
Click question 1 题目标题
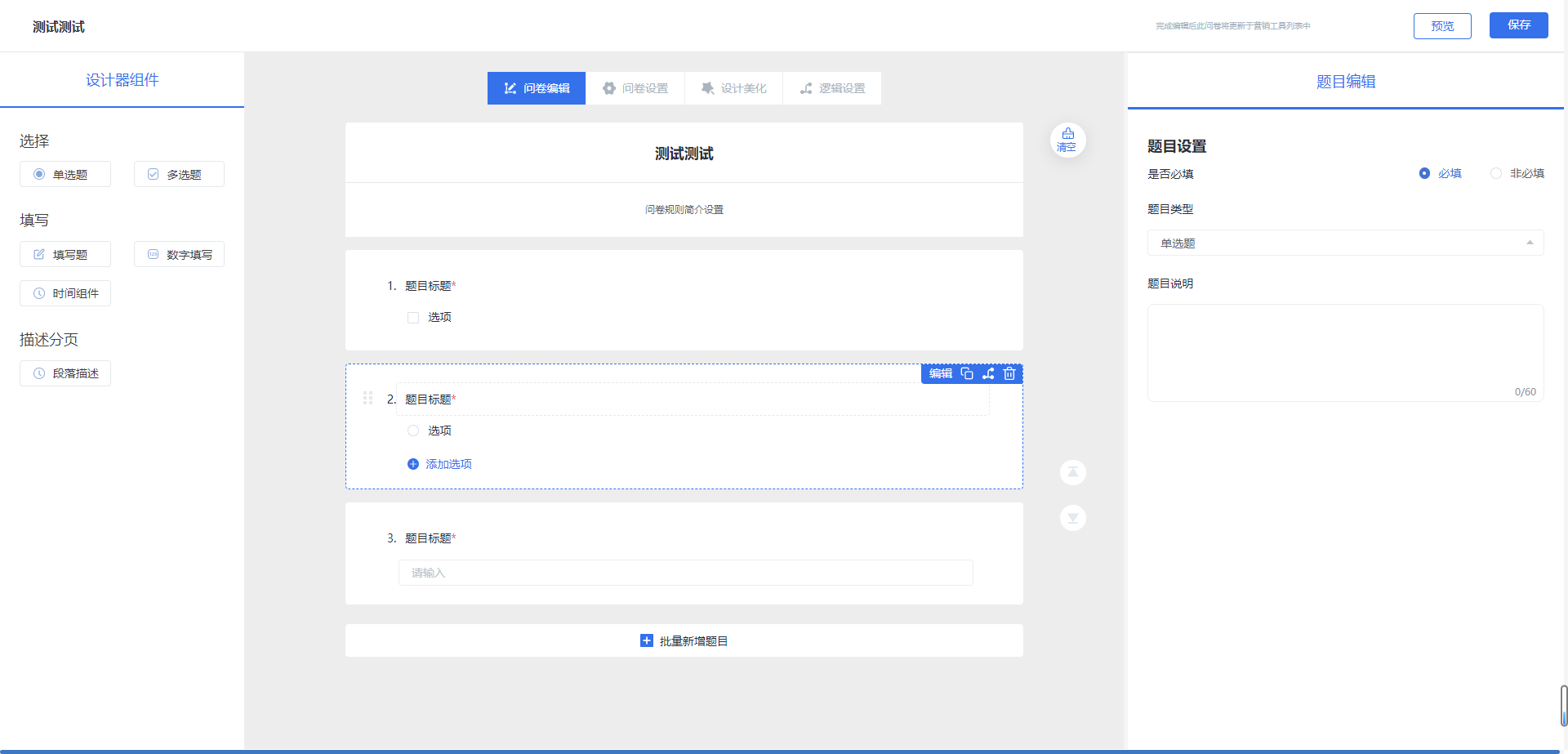point(429,286)
